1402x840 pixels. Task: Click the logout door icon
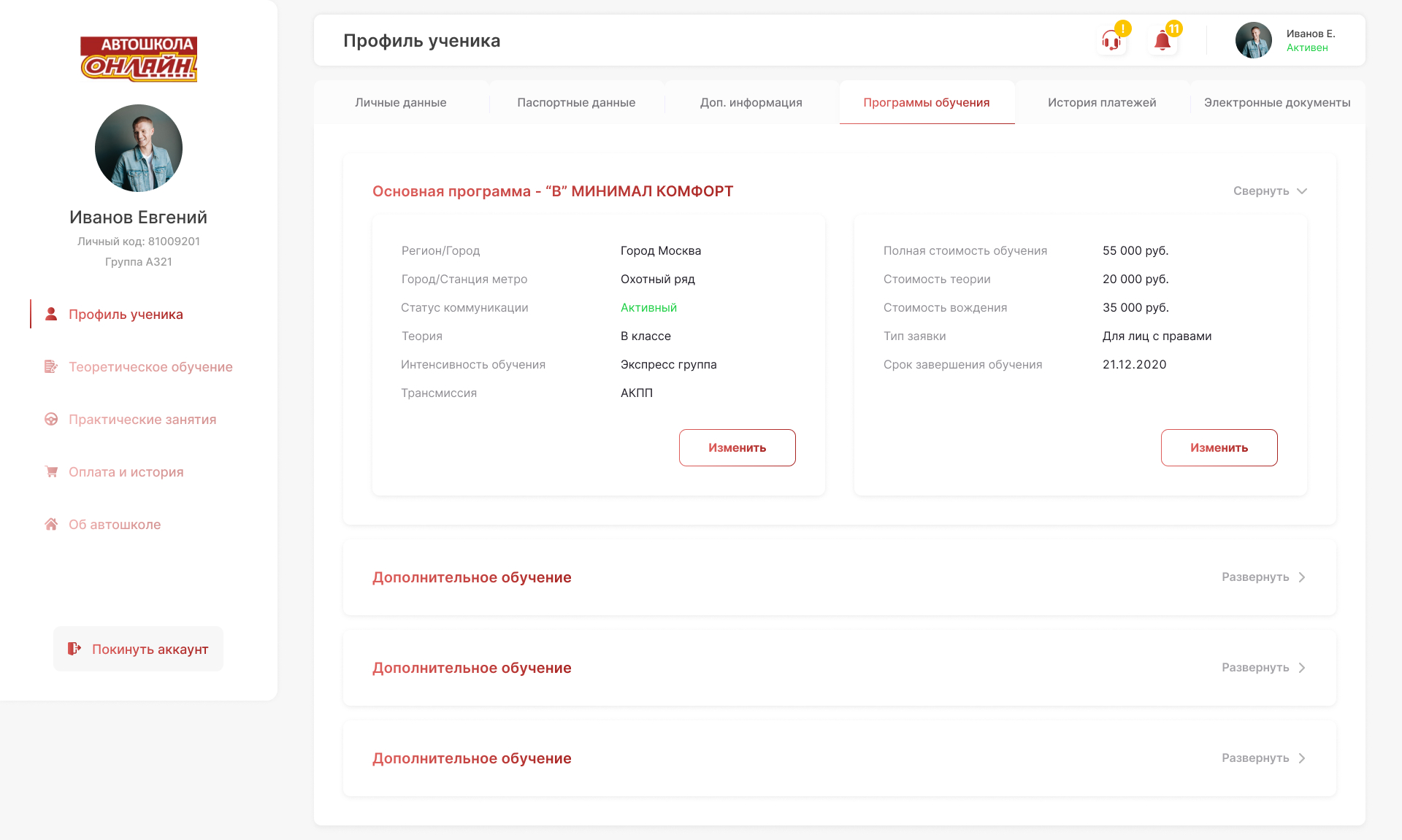pyautogui.click(x=74, y=649)
